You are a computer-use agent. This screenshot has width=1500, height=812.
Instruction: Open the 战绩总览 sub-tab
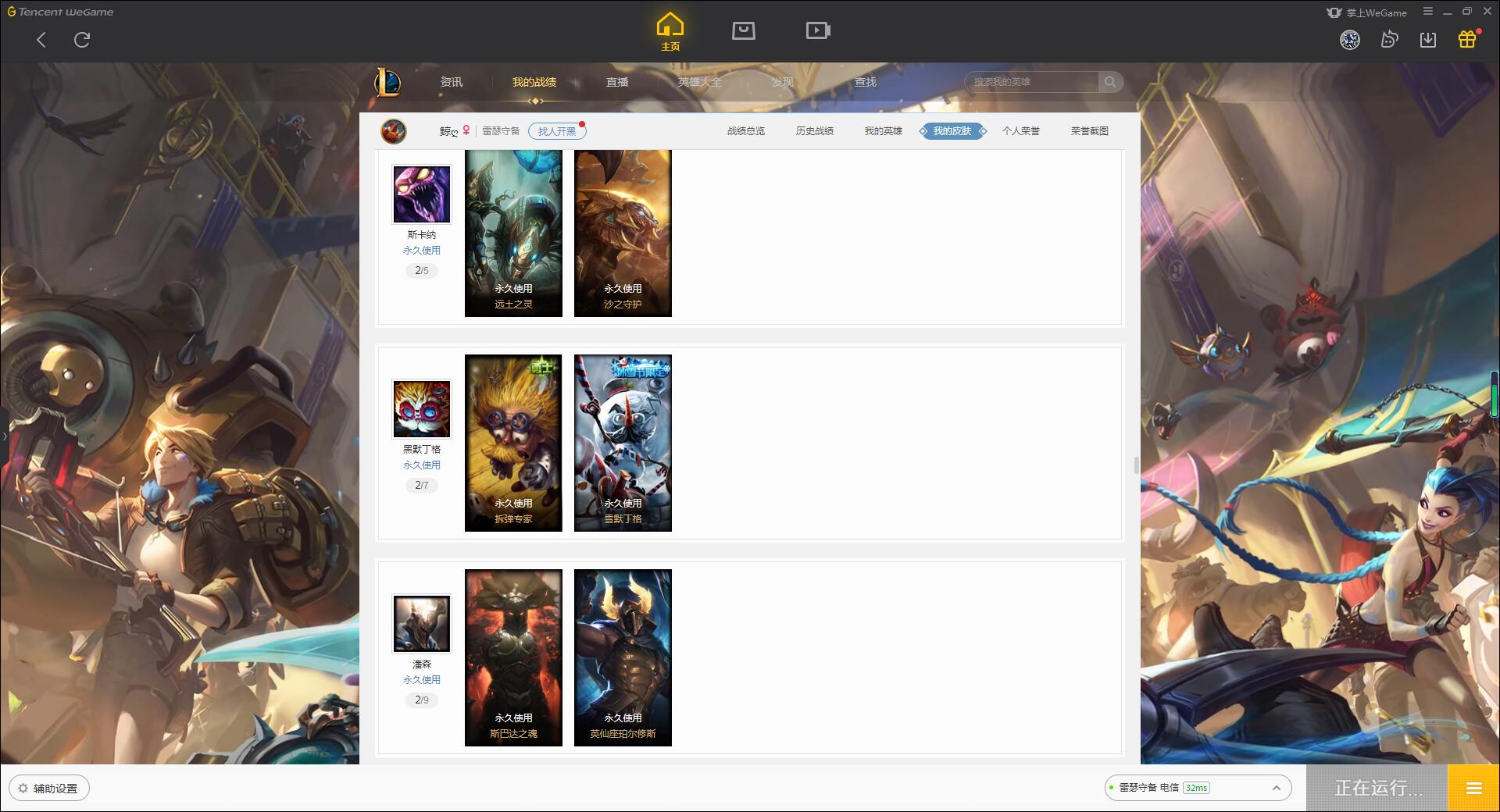coord(746,131)
